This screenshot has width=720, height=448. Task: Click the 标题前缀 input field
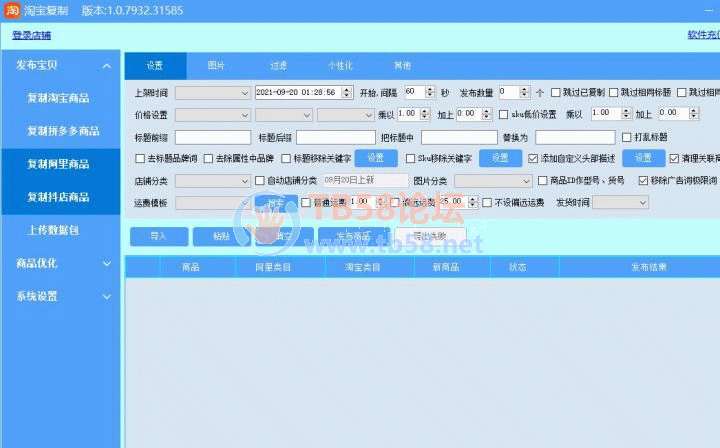(x=213, y=137)
